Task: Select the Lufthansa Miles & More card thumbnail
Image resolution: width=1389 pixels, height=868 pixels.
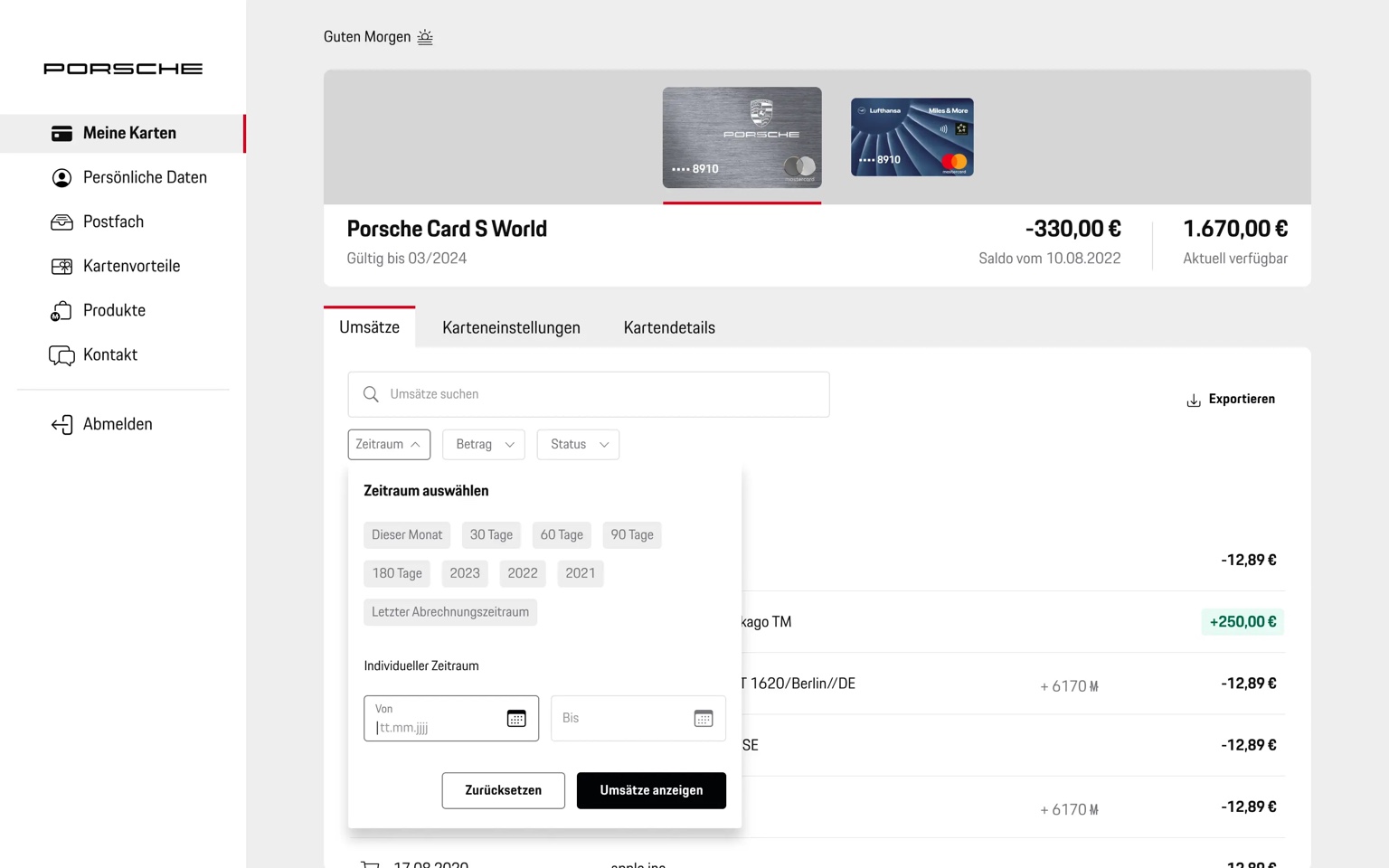Action: click(x=912, y=137)
